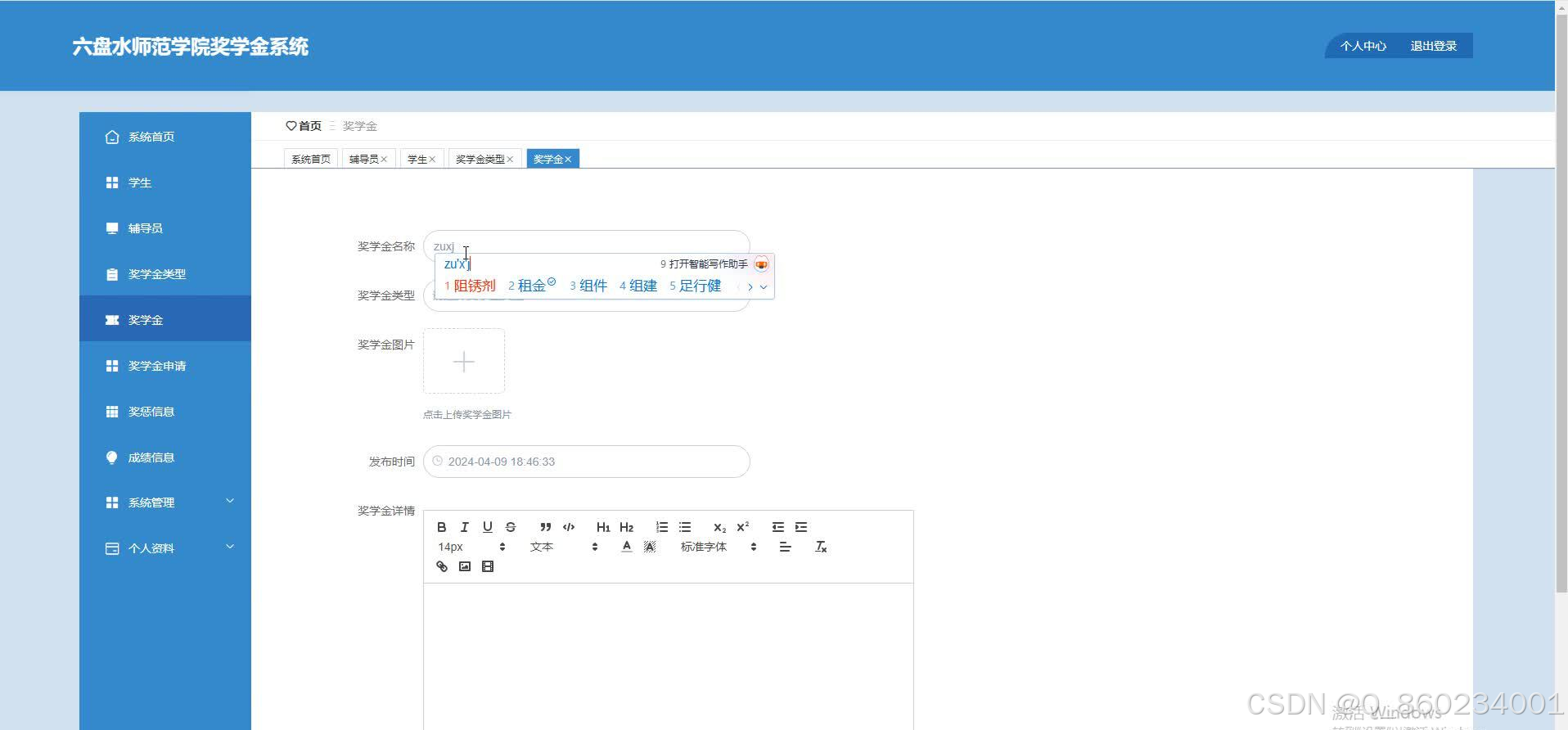Open 文本 heading style dropdown

(564, 547)
